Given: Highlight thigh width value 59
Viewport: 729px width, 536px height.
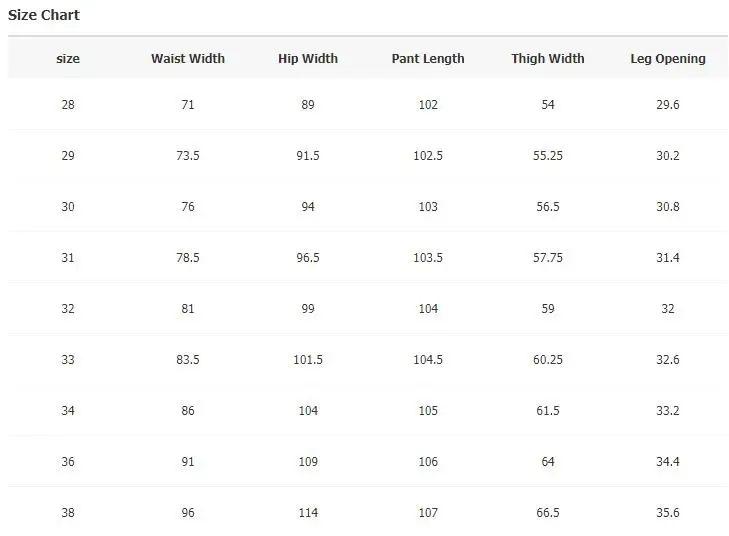Looking at the screenshot, I should click(x=548, y=309).
